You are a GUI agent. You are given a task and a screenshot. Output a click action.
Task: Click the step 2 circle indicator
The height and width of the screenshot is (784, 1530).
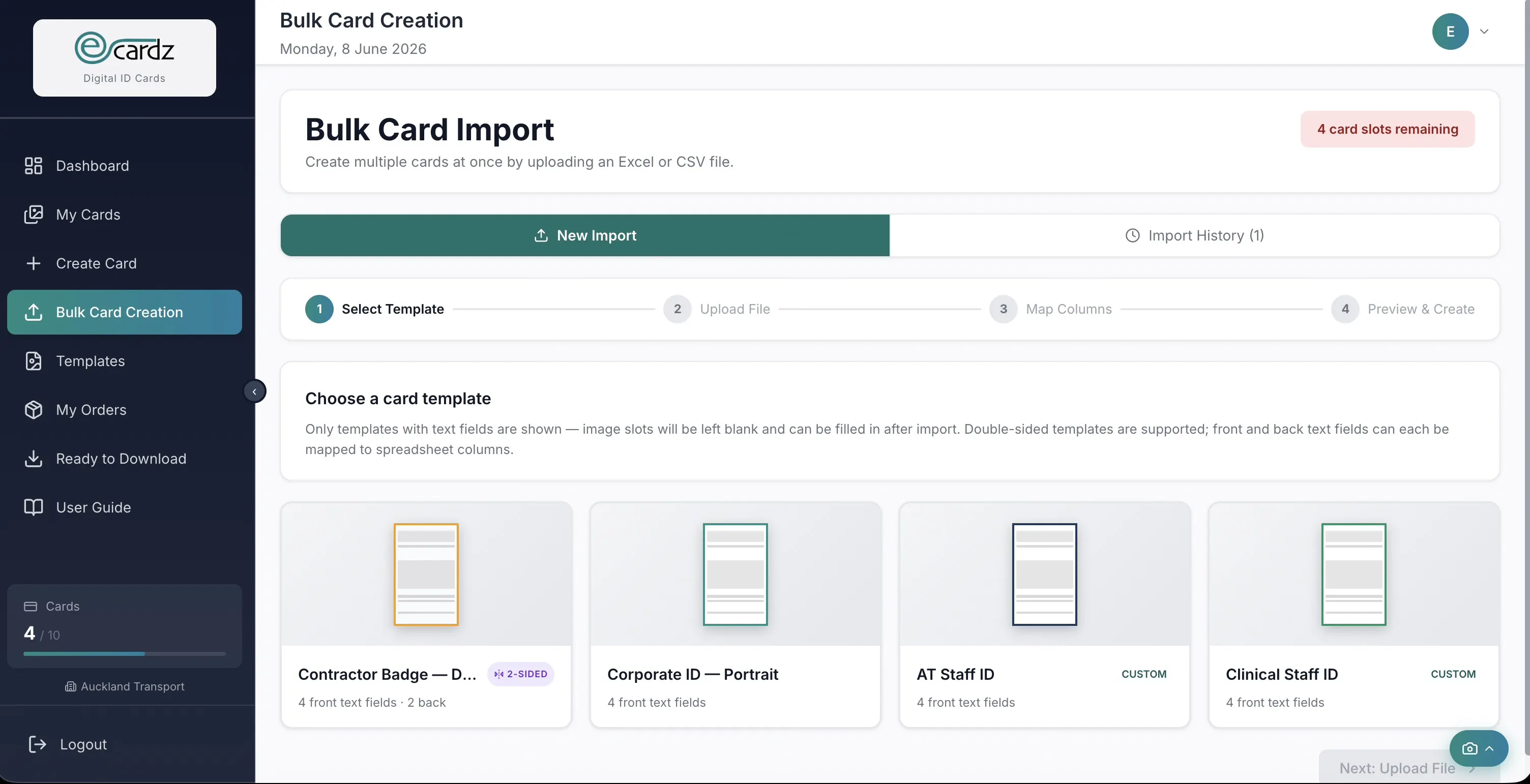(x=677, y=309)
